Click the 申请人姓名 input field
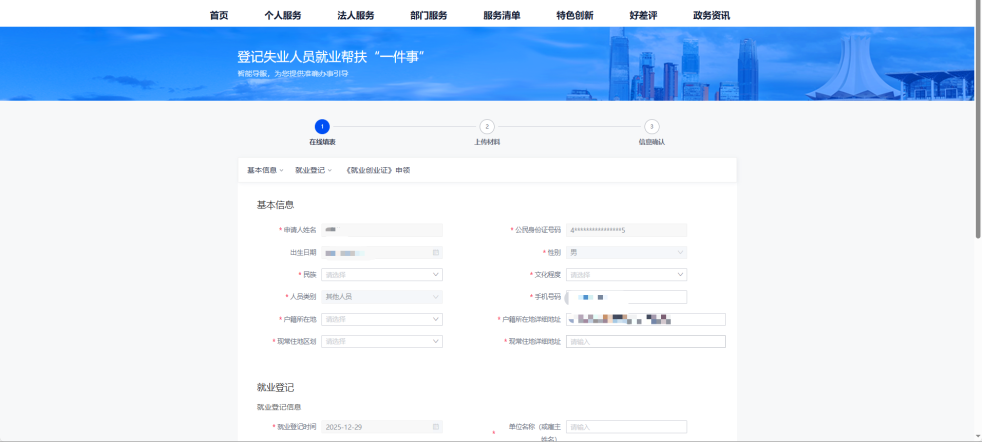Viewport: 982px width, 442px height. coord(382,230)
